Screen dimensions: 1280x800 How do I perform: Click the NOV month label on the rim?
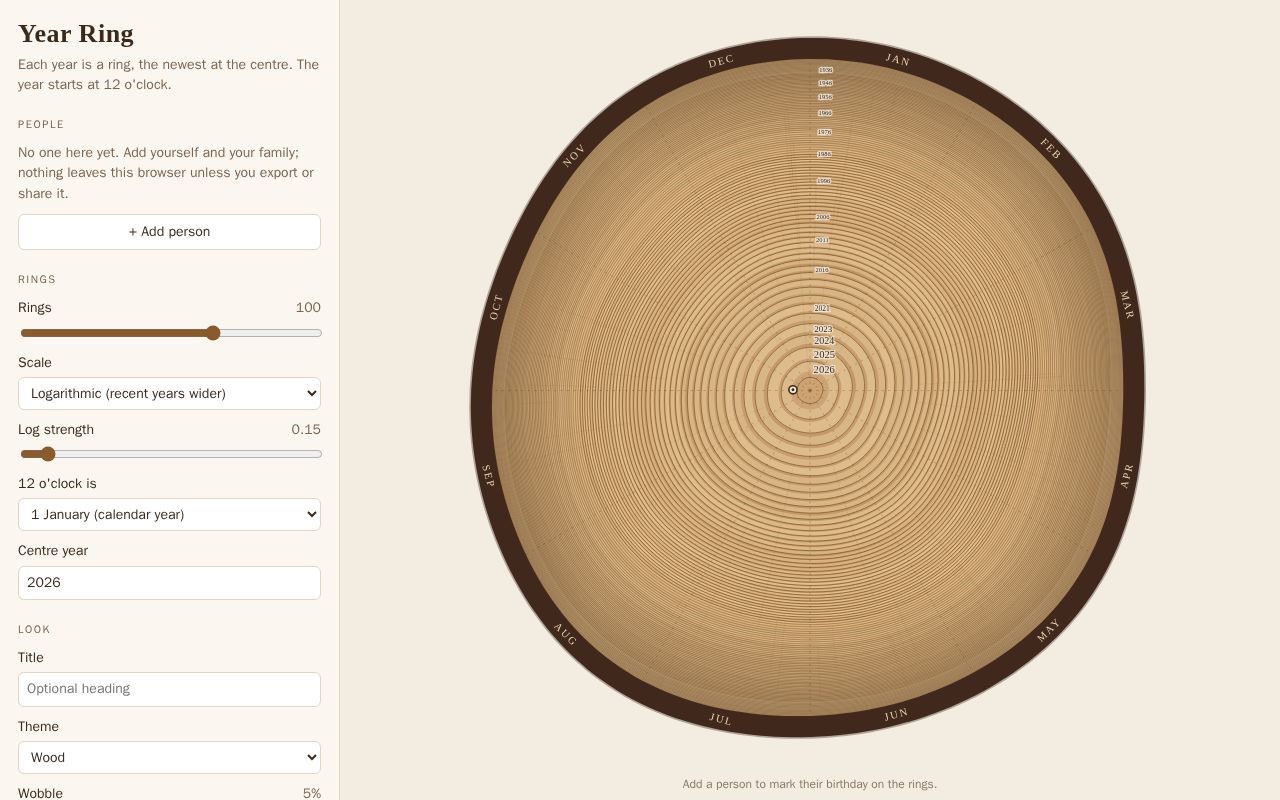point(574,155)
